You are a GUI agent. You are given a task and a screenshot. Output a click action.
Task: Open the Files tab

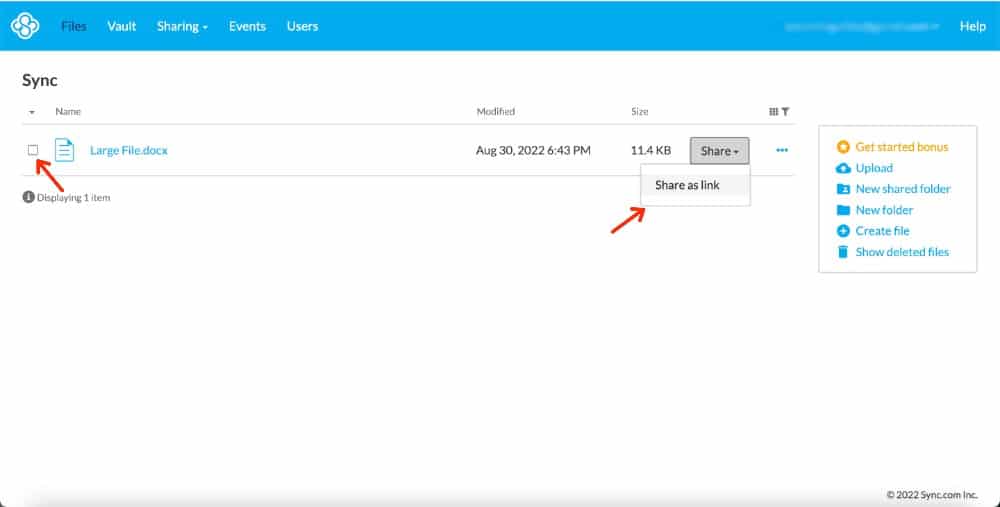(x=73, y=26)
